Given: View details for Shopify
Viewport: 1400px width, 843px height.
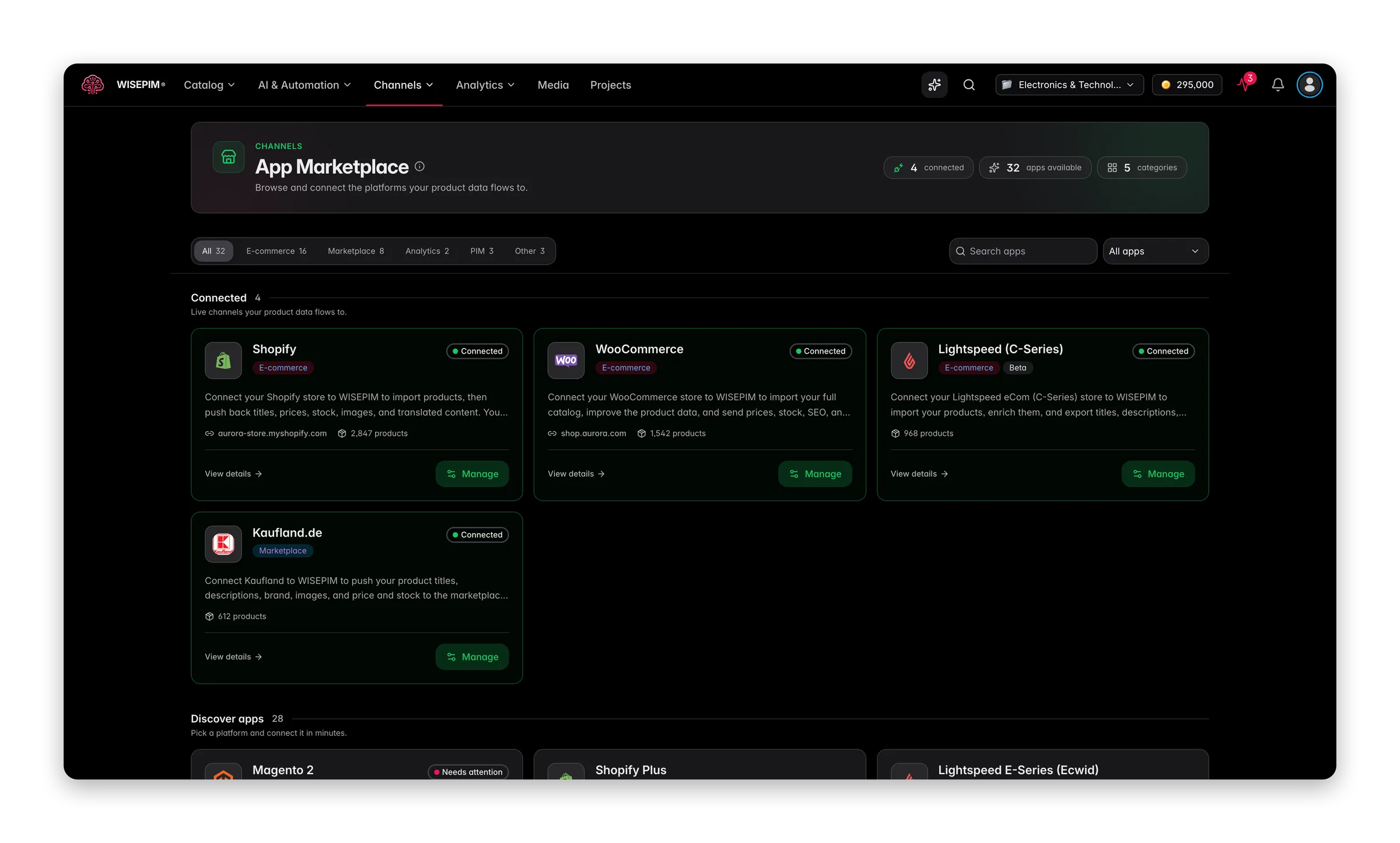Looking at the screenshot, I should (233, 474).
